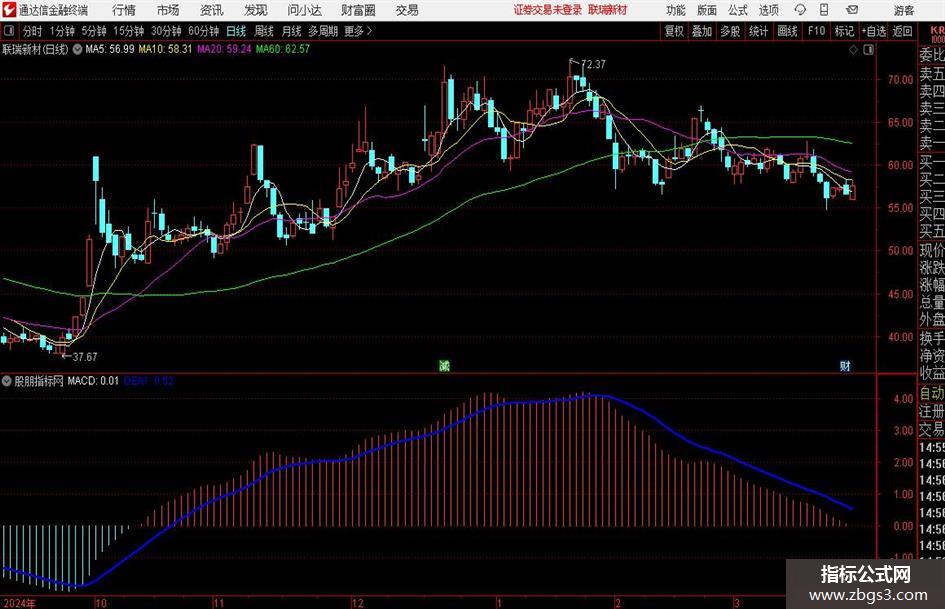Expand the 更多 periods chevron

tap(369, 31)
